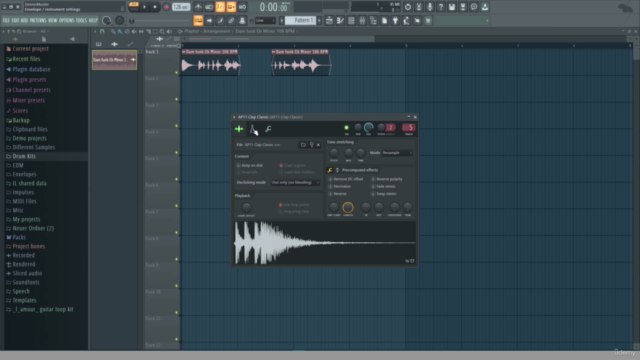Open the Channel rack from the toolbar
The width and height of the screenshot is (640, 360).
351,20
